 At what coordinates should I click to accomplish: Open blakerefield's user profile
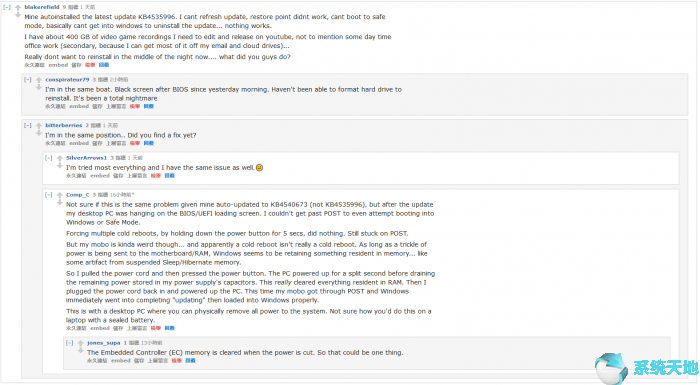coord(42,7)
